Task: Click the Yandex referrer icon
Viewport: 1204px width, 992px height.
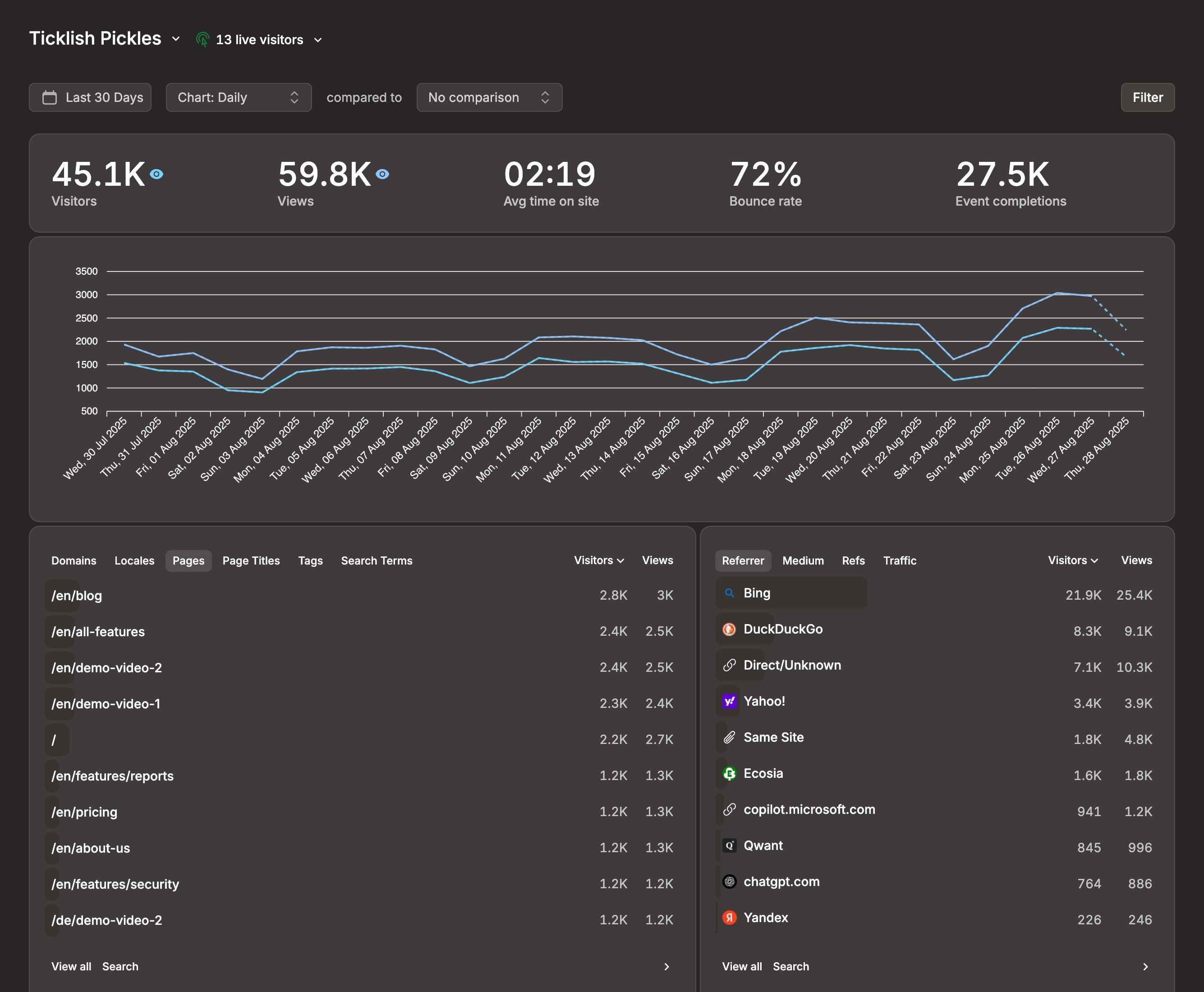Action: pyautogui.click(x=730, y=918)
